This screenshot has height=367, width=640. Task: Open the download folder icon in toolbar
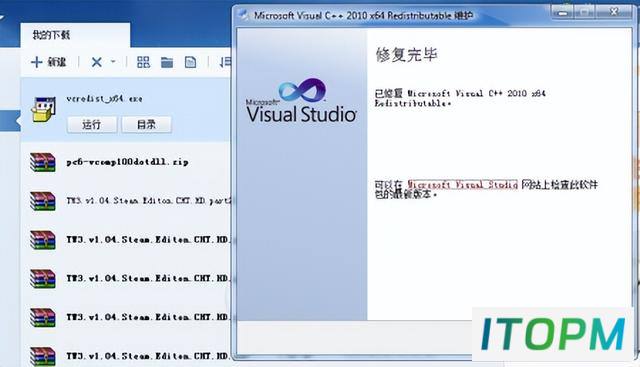click(167, 62)
